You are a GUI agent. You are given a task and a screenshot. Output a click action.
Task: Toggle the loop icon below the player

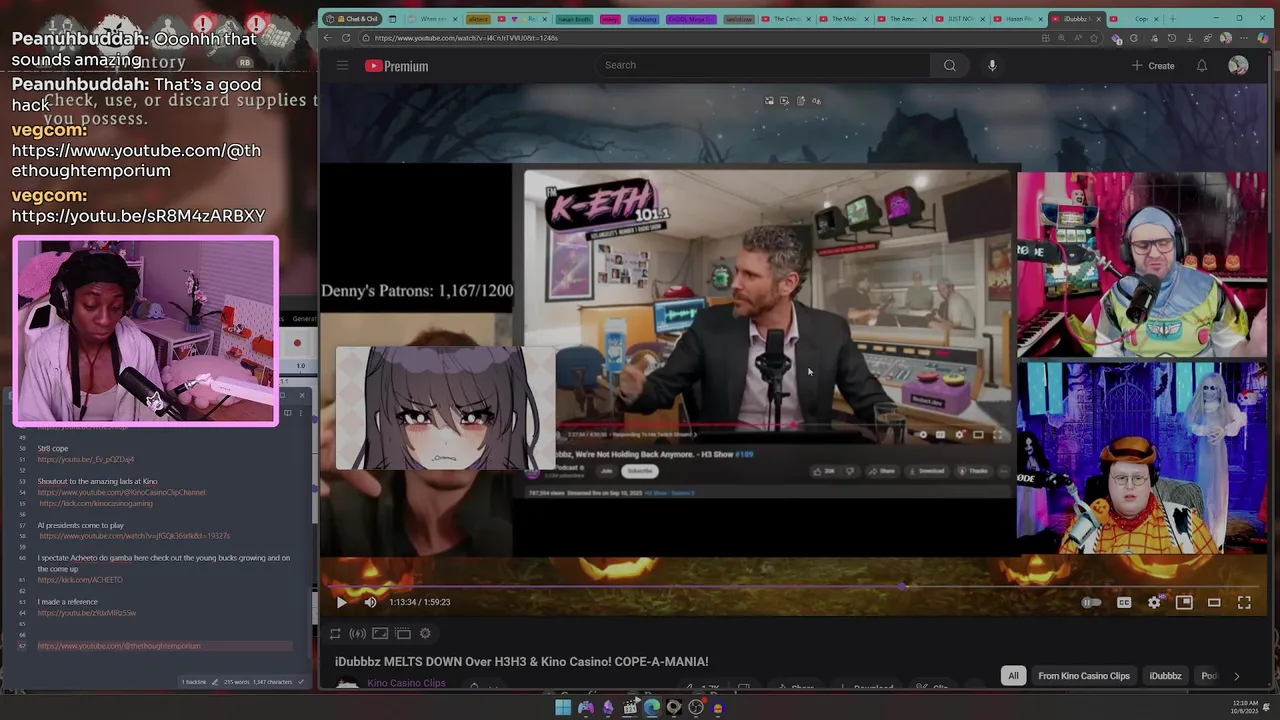(335, 633)
